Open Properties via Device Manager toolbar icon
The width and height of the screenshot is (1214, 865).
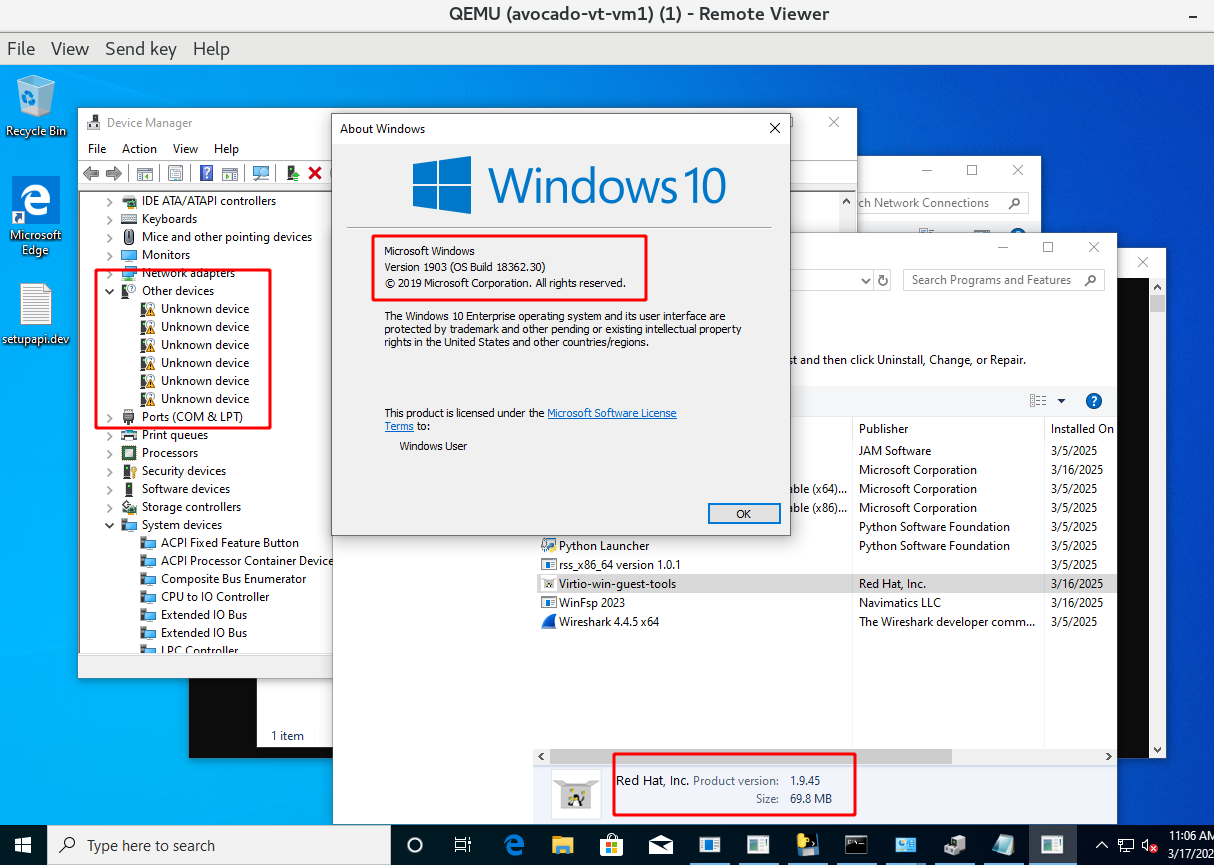[x=176, y=173]
